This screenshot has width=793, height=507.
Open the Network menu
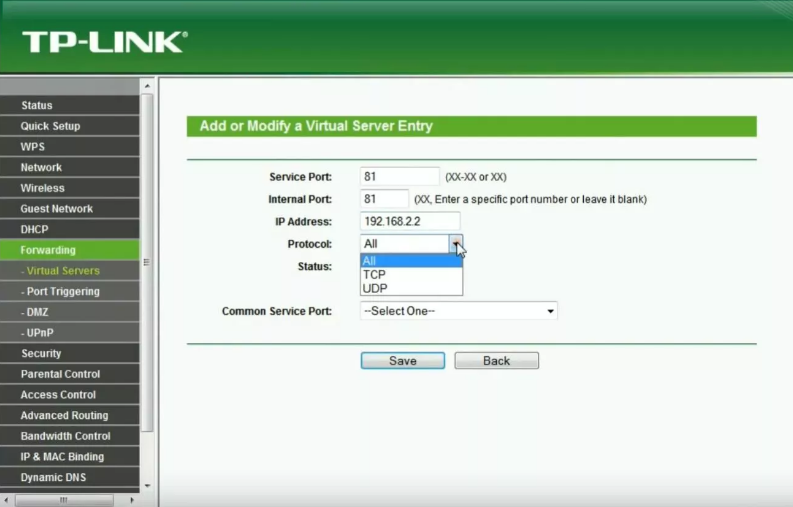click(70, 167)
